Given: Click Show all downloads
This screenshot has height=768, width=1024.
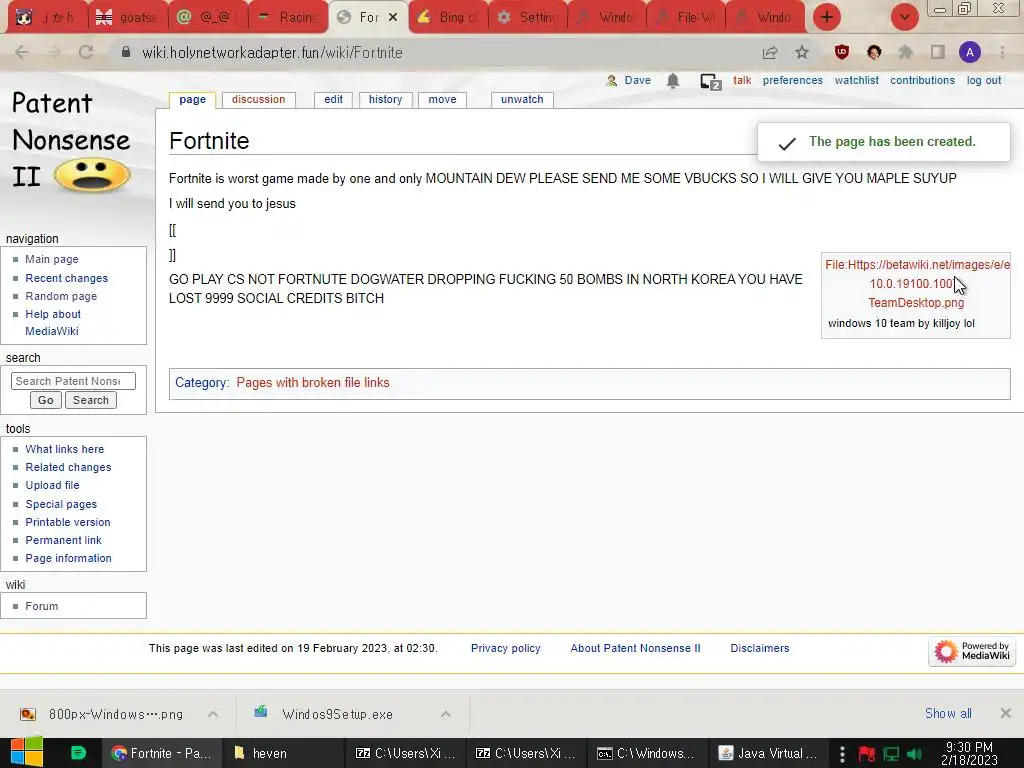Looking at the screenshot, I should (948, 713).
